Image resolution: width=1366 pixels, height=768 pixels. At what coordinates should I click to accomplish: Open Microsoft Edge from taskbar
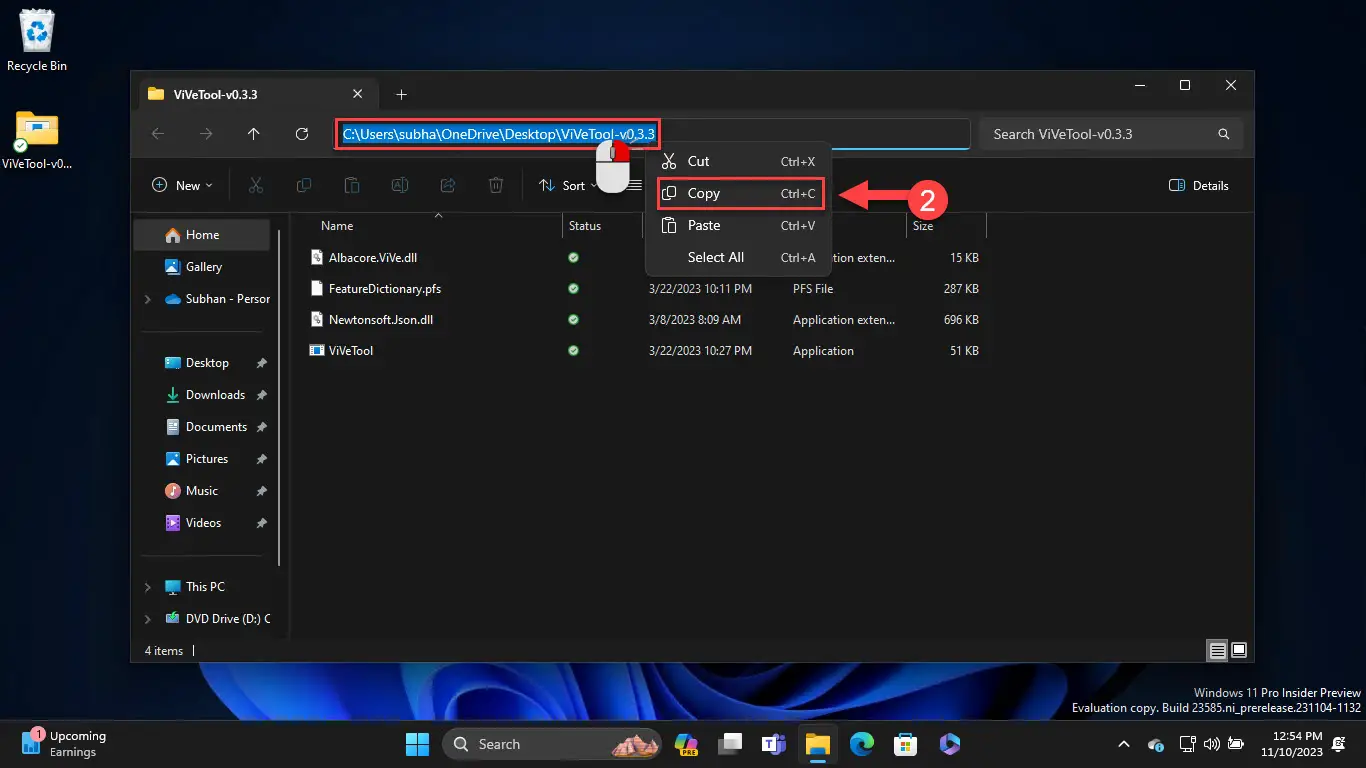point(862,744)
